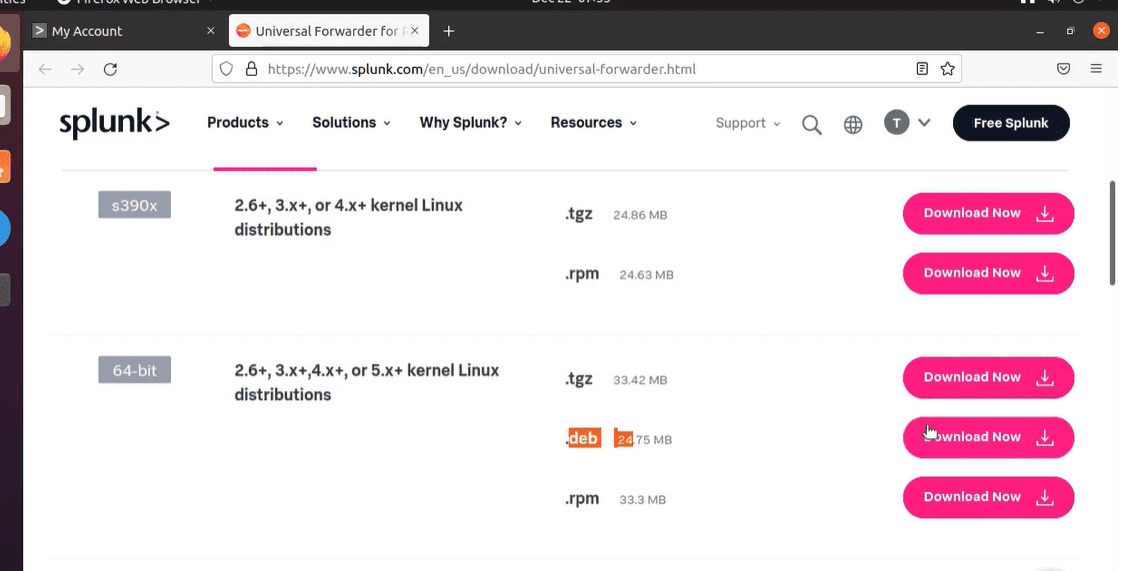The width and height of the screenshot is (1130, 571).
Task: Open the Solutions dropdown menu
Action: tap(352, 123)
